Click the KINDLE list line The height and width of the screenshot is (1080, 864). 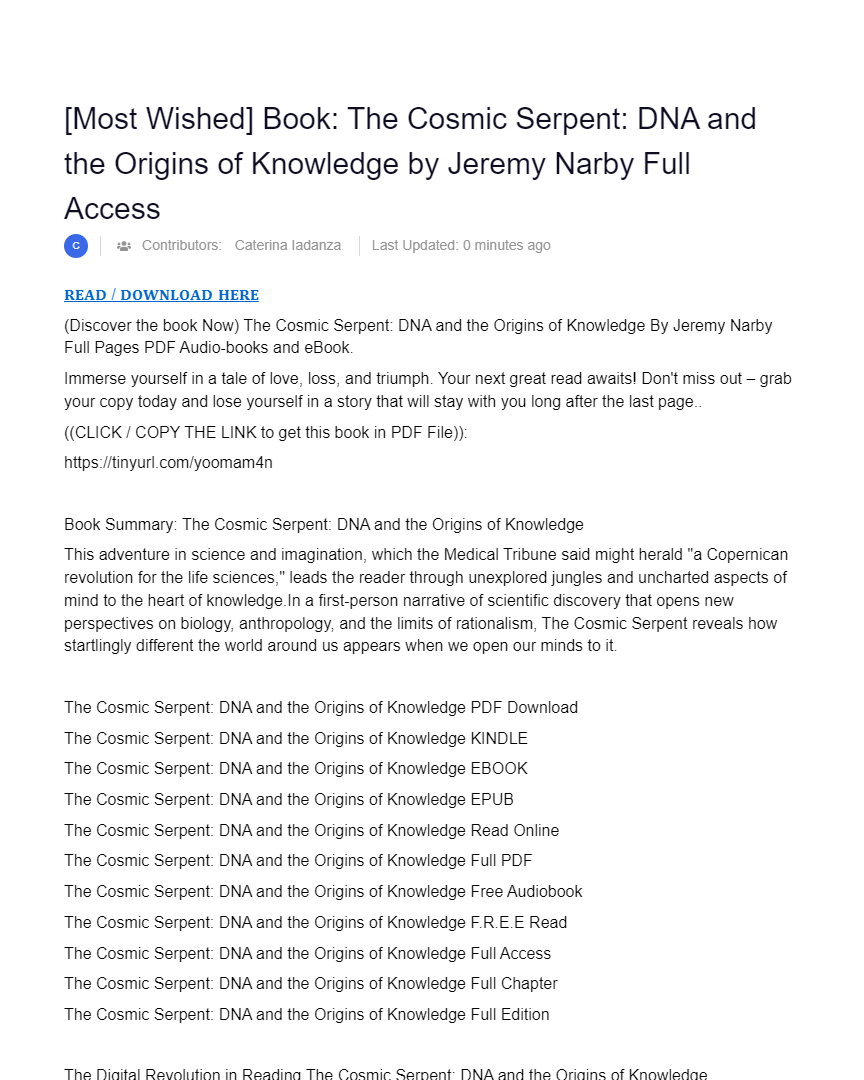coord(295,739)
